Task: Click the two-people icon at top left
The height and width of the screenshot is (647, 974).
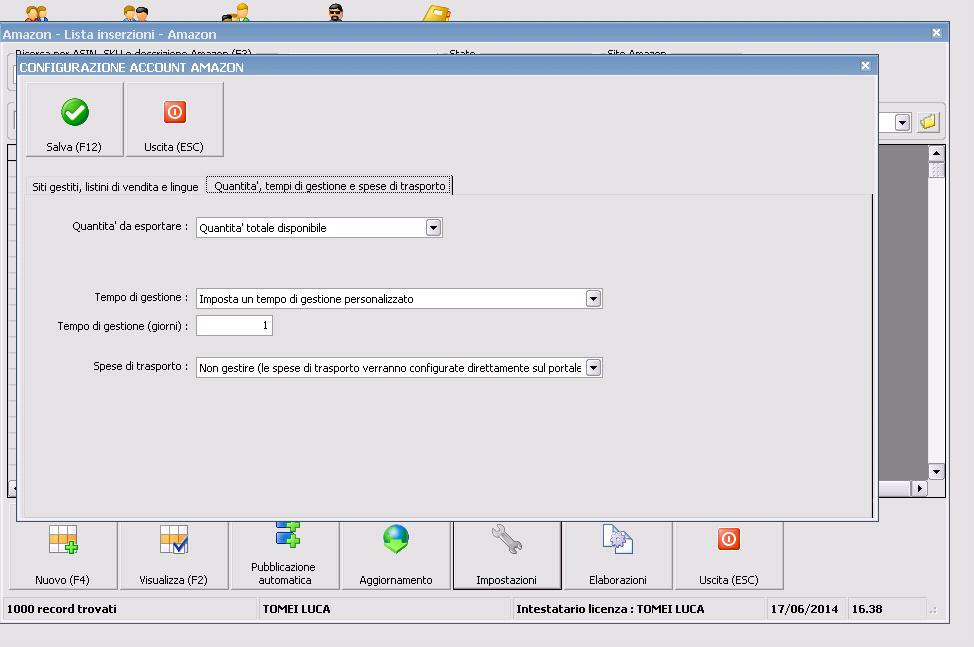Action: point(36,12)
